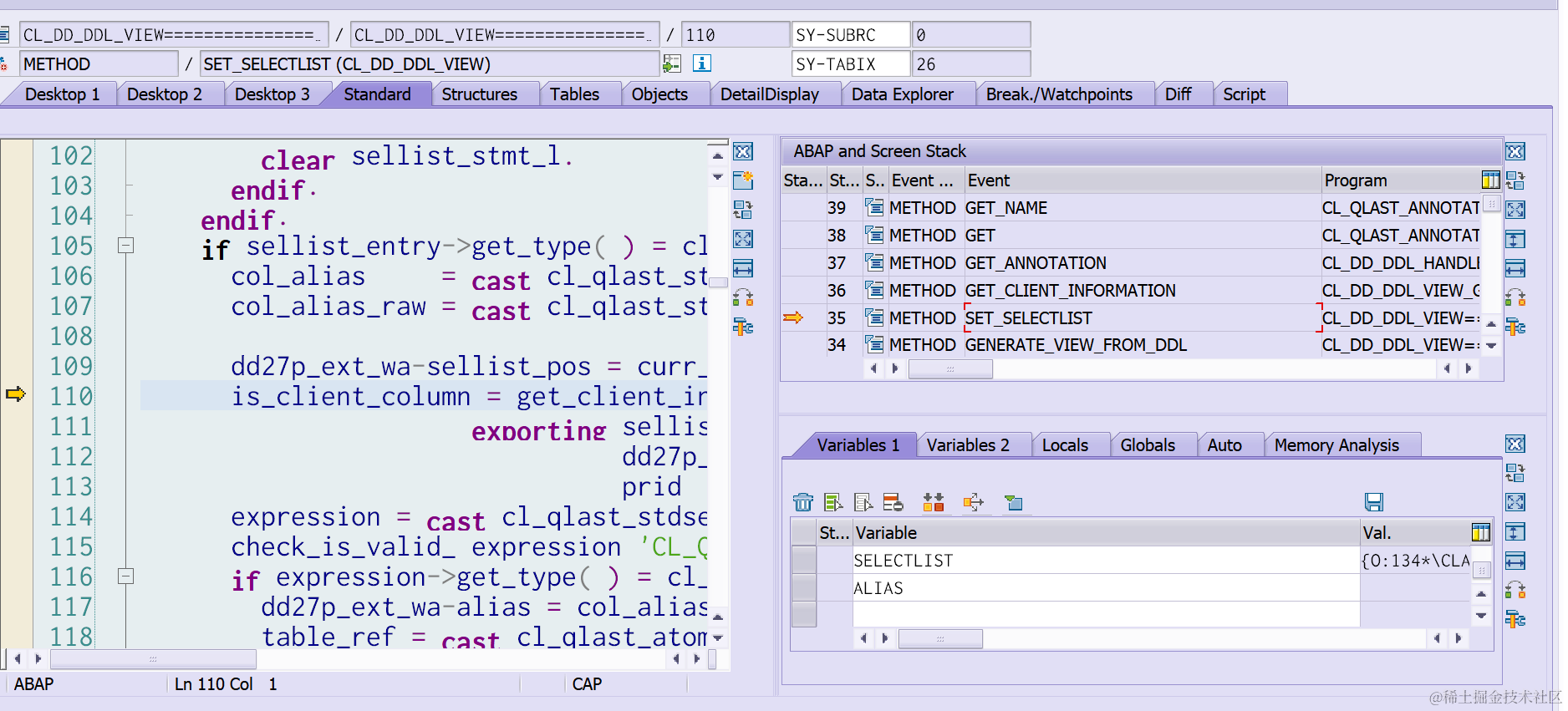
Task: Open services icon of source code tool
Action: 743,327
